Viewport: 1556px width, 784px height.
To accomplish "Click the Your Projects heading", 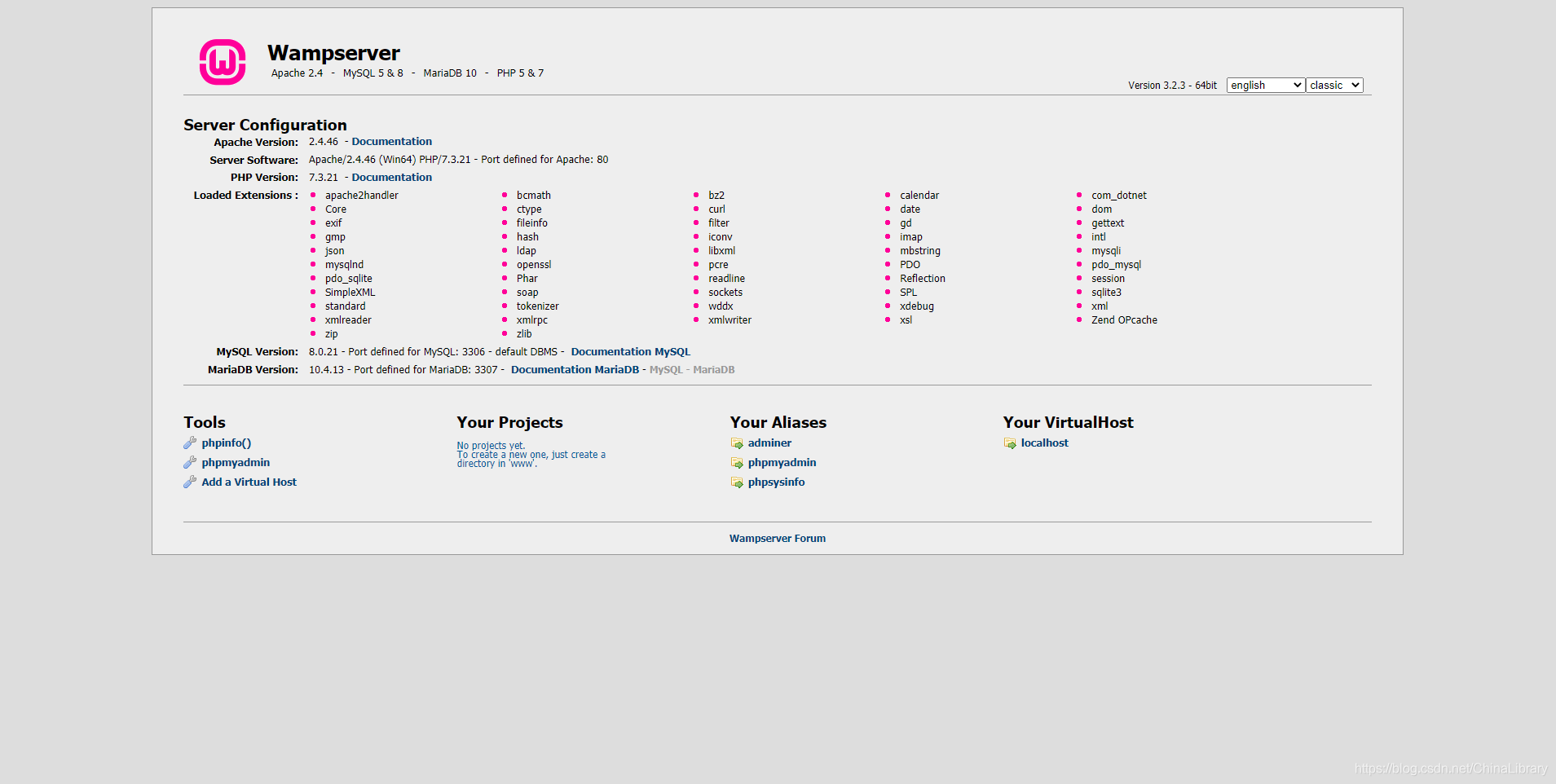I will [509, 423].
